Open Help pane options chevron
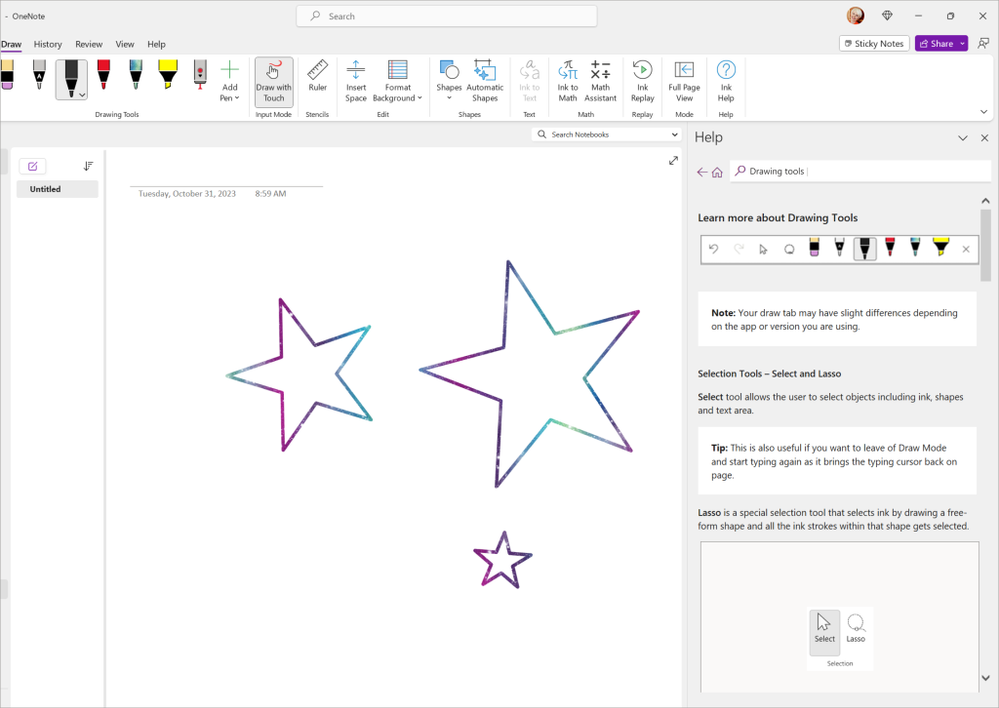This screenshot has height=708, width=999. coord(963,138)
